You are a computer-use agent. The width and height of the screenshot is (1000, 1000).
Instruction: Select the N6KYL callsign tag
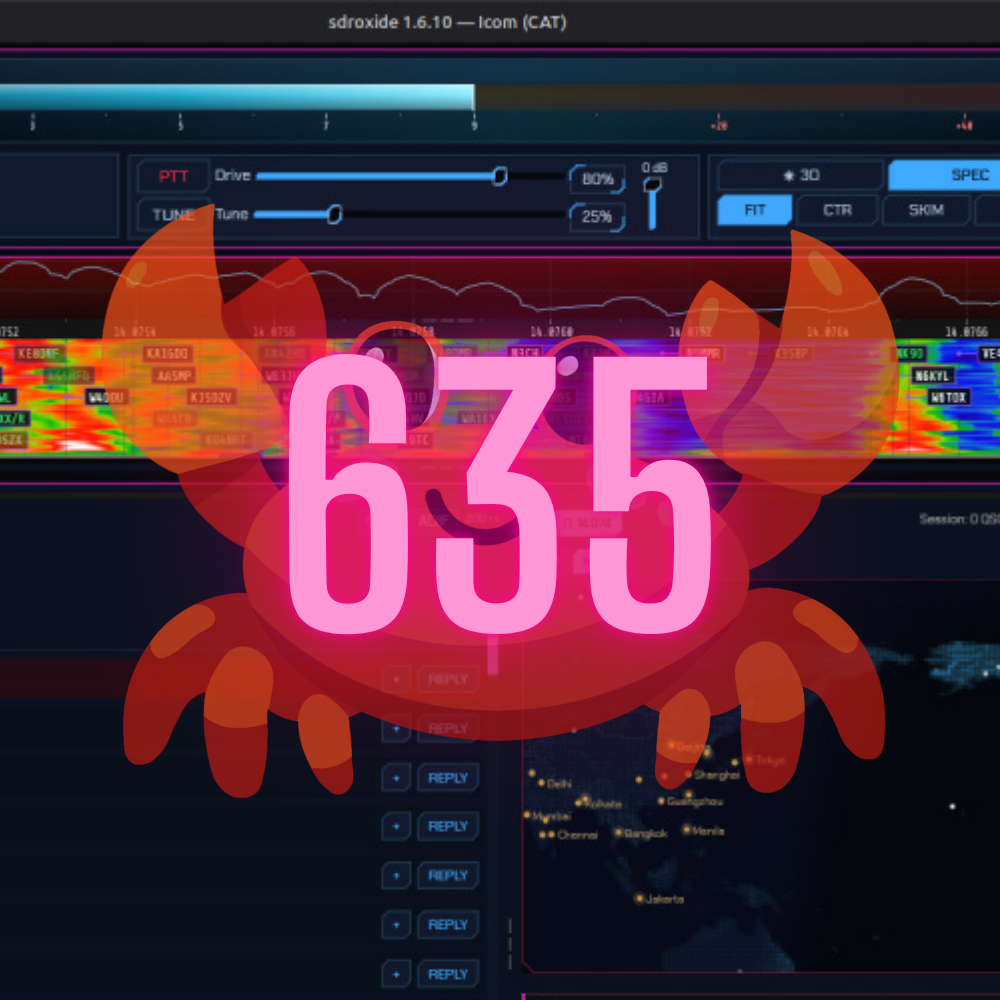point(932,376)
